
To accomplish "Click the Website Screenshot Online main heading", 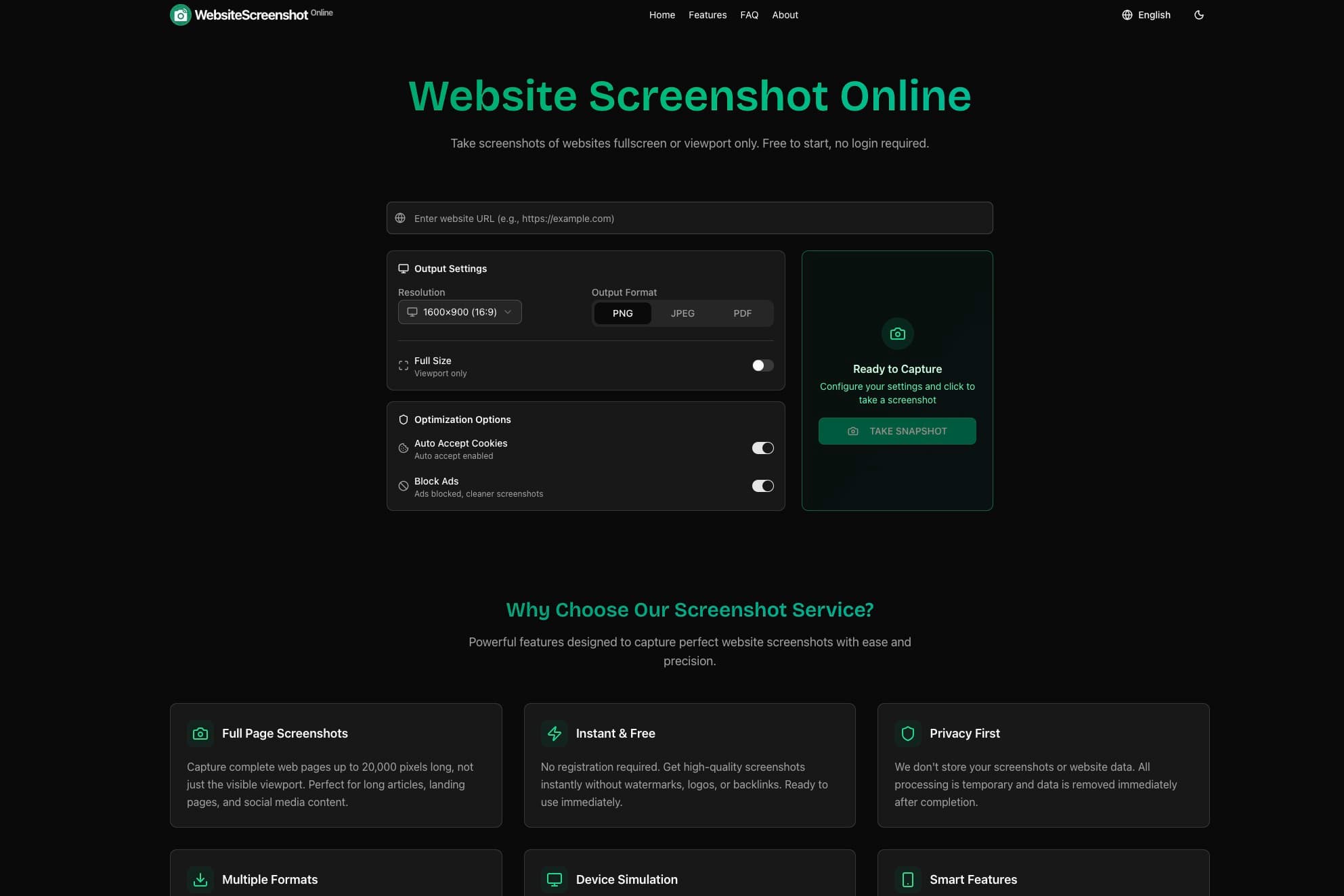I will click(689, 95).
